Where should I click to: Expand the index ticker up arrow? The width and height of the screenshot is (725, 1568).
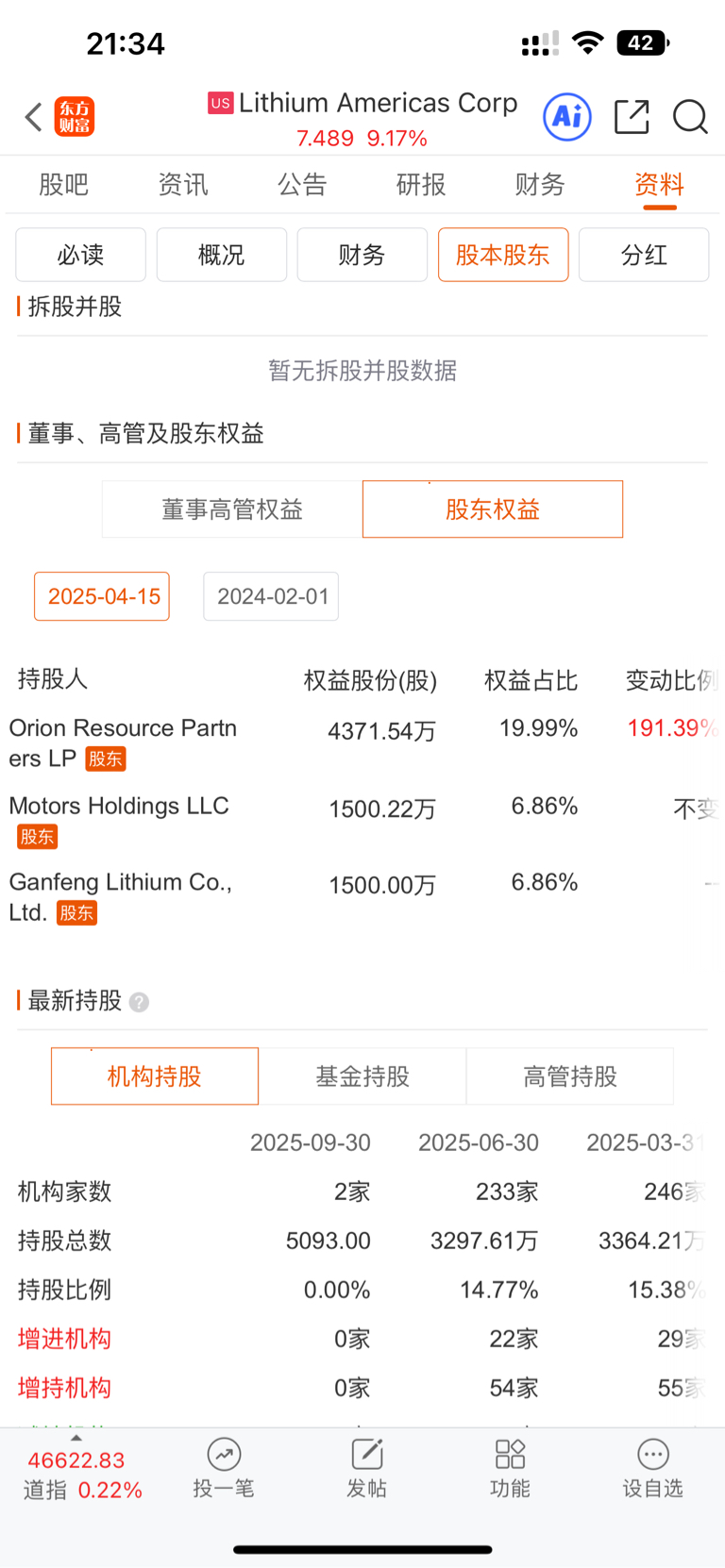[x=76, y=1438]
